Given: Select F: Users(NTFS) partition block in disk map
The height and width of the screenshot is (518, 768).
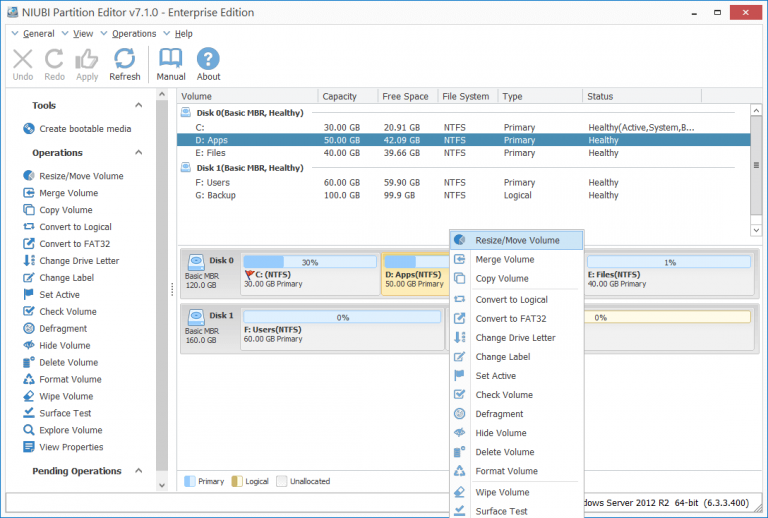Looking at the screenshot, I should [x=342, y=329].
